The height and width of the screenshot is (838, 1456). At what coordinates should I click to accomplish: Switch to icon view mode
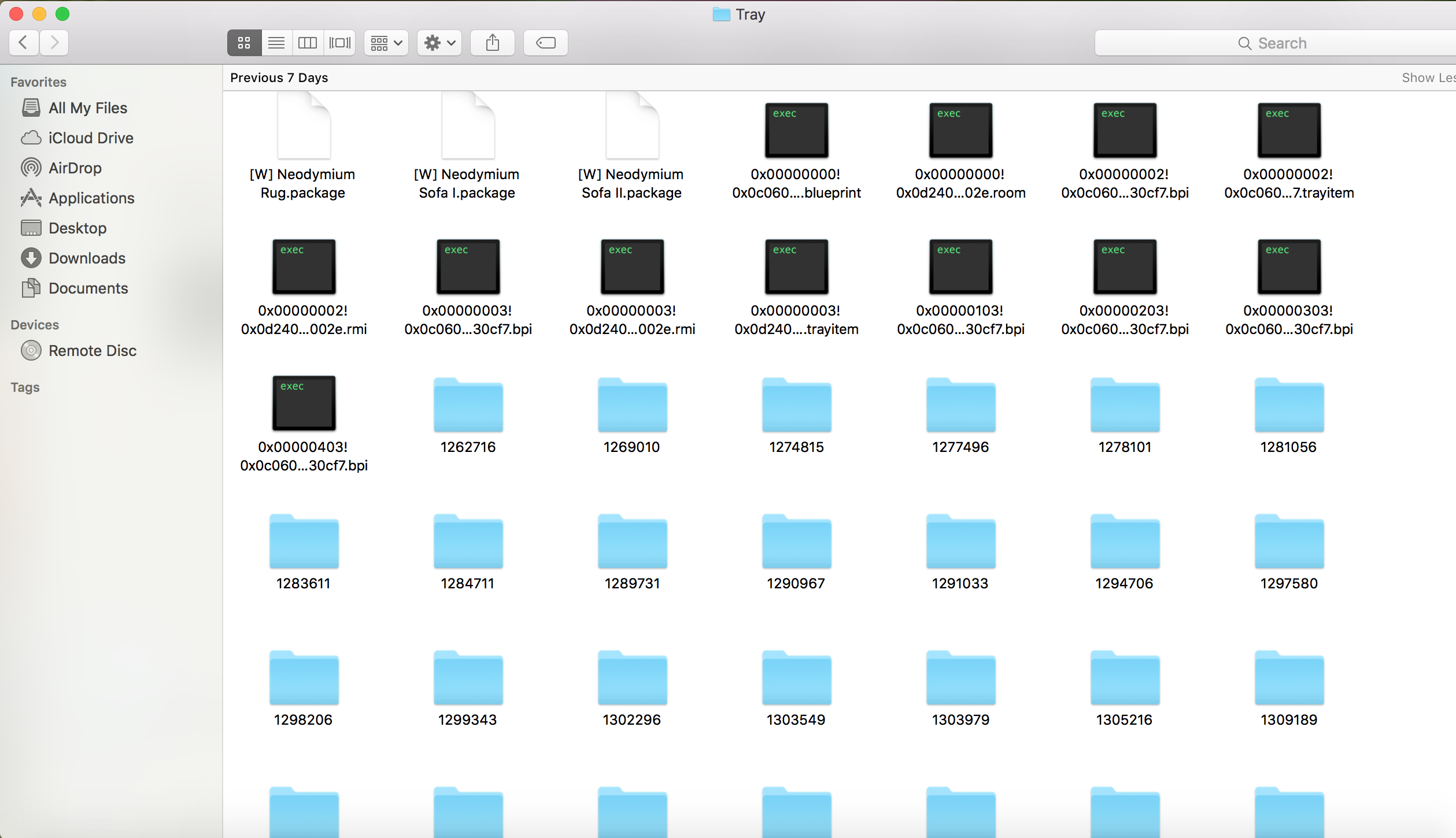(244, 43)
